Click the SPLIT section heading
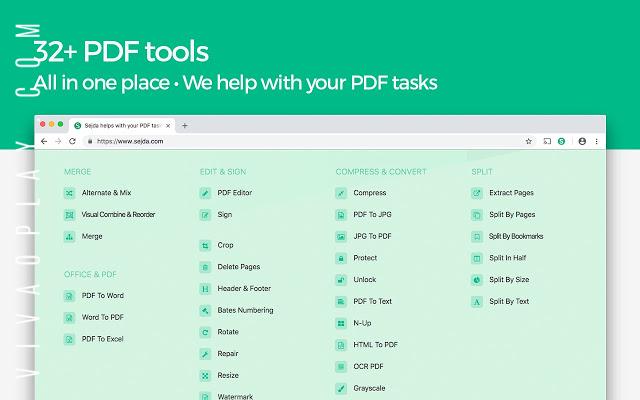Image resolution: width=640 pixels, height=400 pixels. tap(482, 172)
